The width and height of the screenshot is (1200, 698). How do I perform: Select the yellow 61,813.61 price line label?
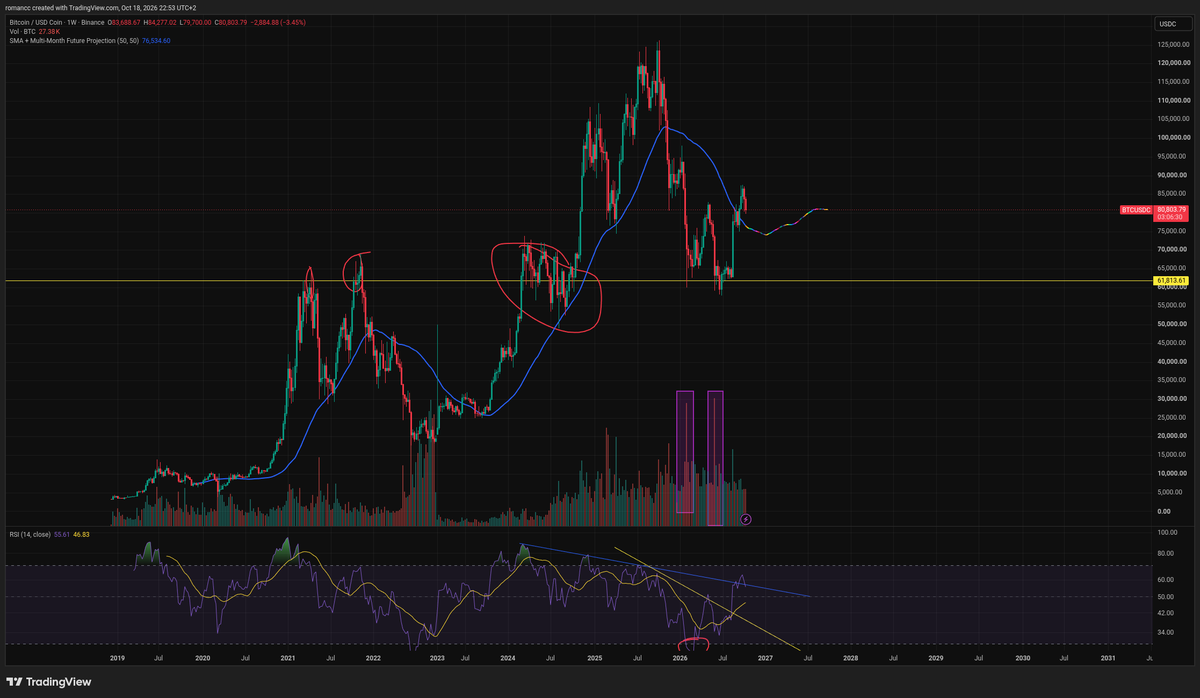(x=1169, y=281)
